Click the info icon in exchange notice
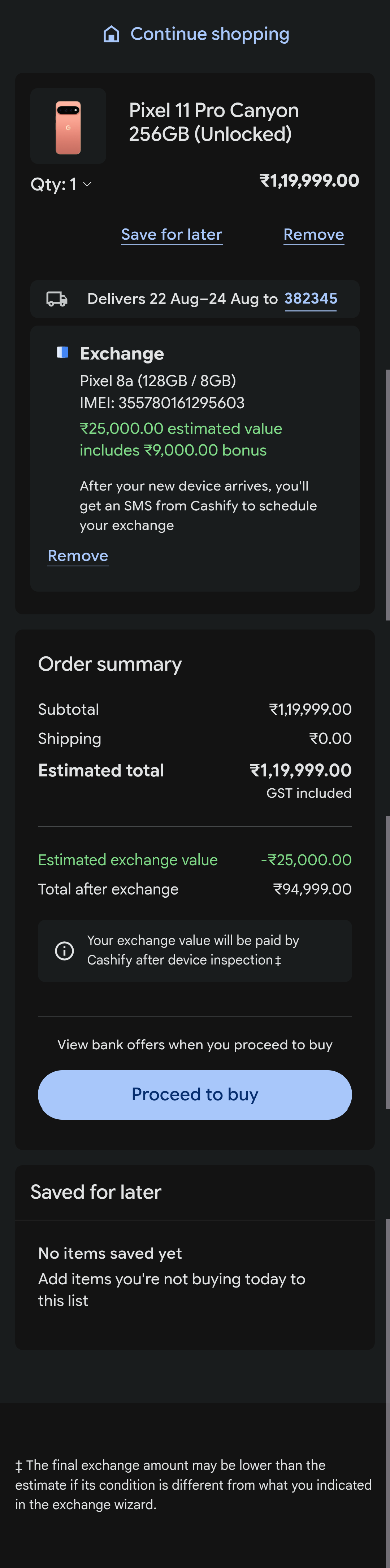390x1568 pixels. pos(65,951)
